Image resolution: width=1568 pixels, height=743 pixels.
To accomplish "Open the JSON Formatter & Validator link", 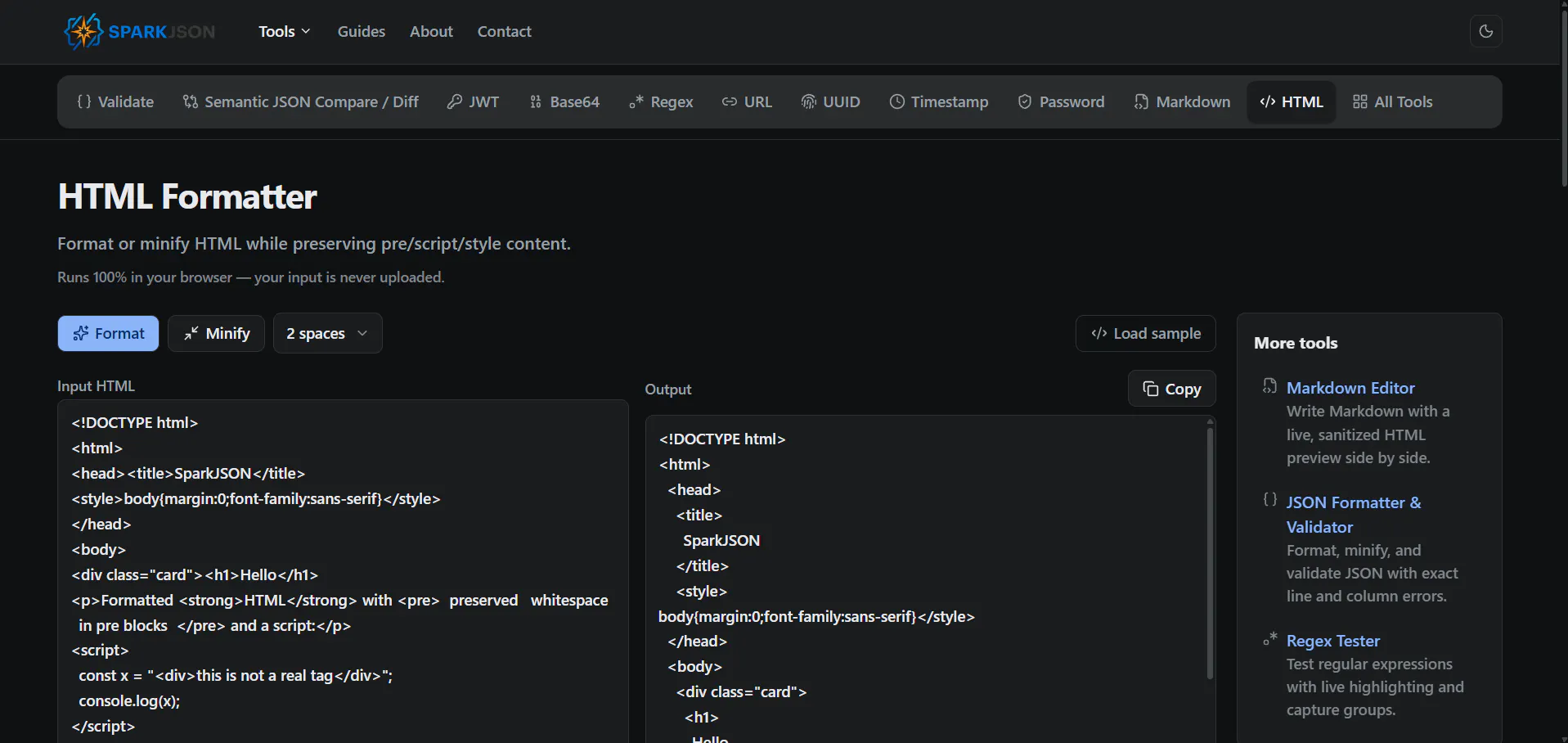I will (x=1354, y=515).
